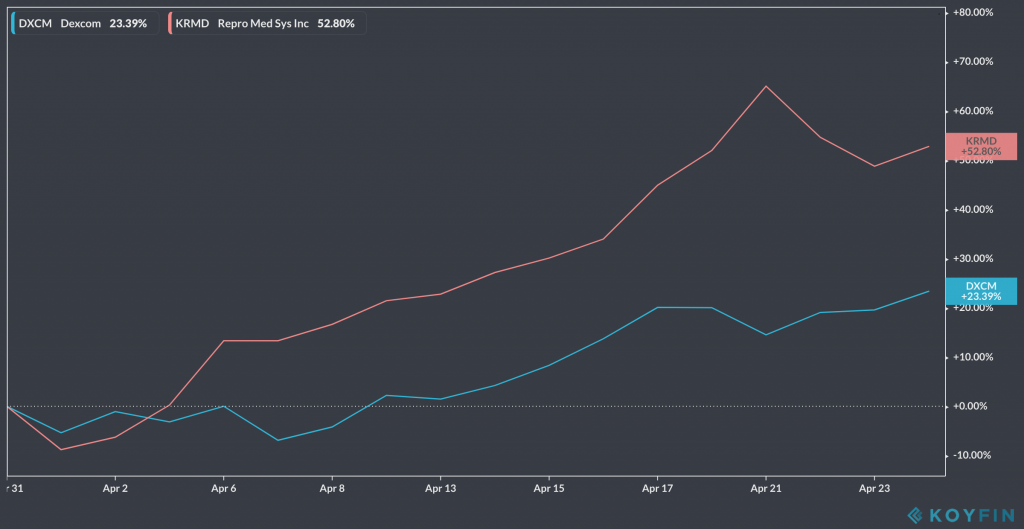The image size is (1024, 529).
Task: Select the Apr 13 date label
Action: click(440, 490)
